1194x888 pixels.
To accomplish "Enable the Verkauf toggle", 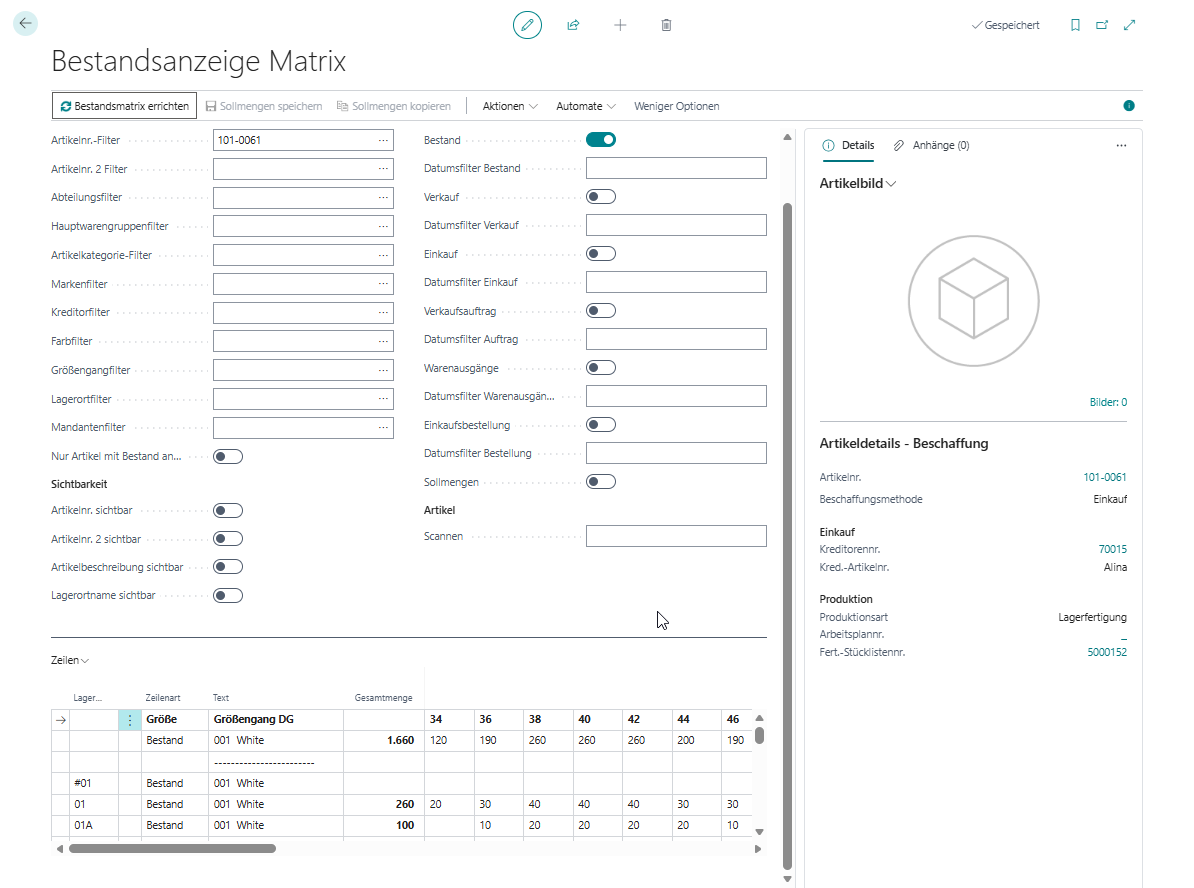I will pos(600,197).
